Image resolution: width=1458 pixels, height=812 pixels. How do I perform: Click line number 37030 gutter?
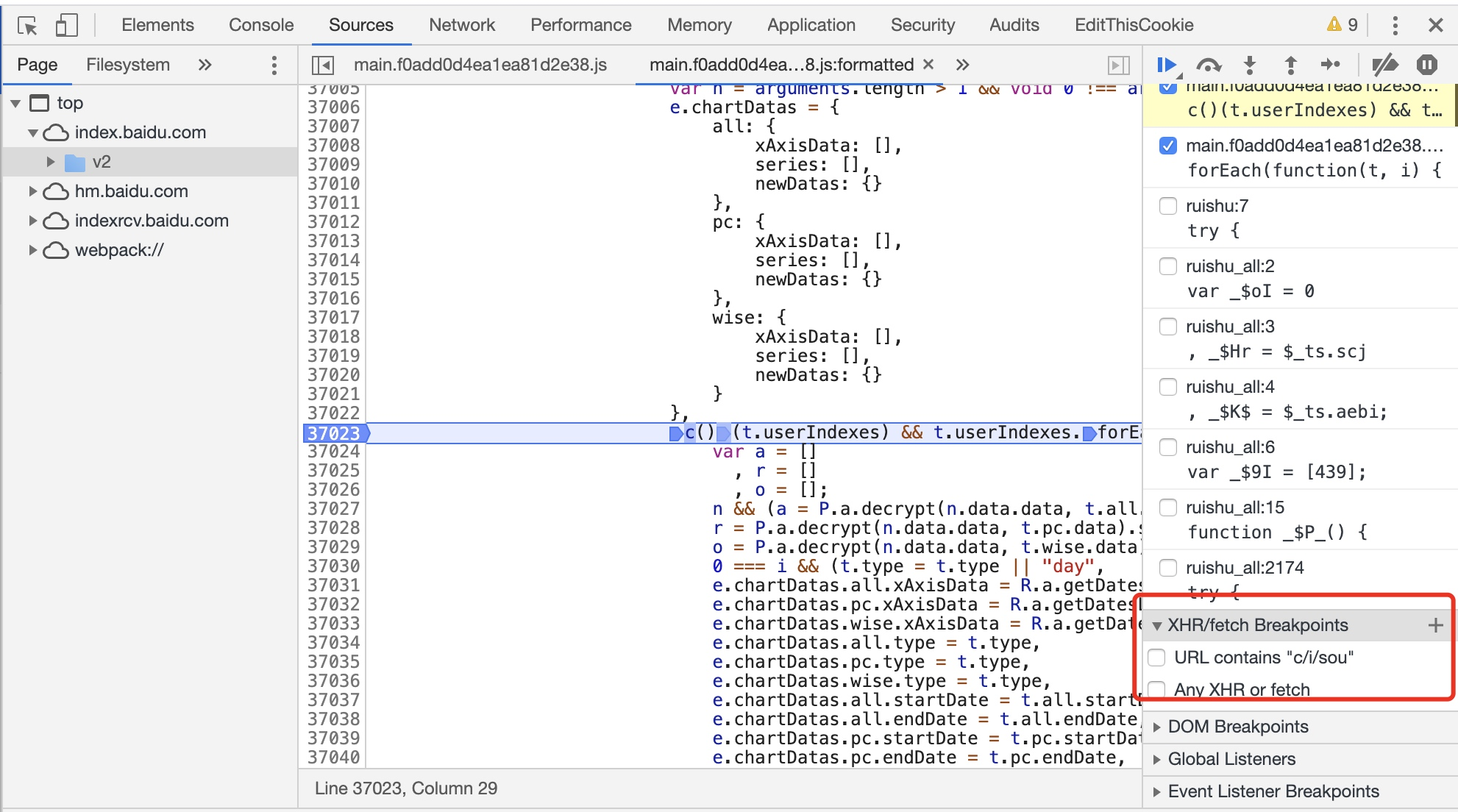[x=333, y=566]
